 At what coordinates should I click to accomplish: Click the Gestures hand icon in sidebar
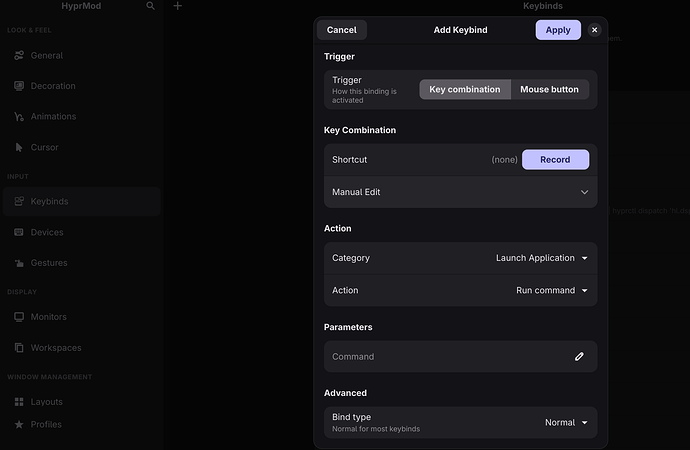pos(19,263)
